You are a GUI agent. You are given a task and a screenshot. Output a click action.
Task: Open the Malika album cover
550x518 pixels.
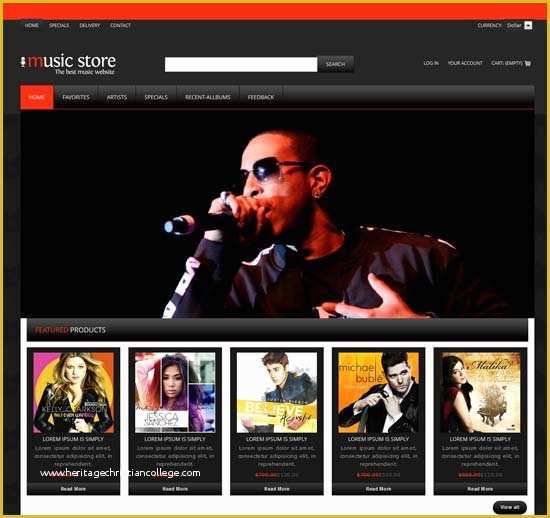(x=480, y=392)
